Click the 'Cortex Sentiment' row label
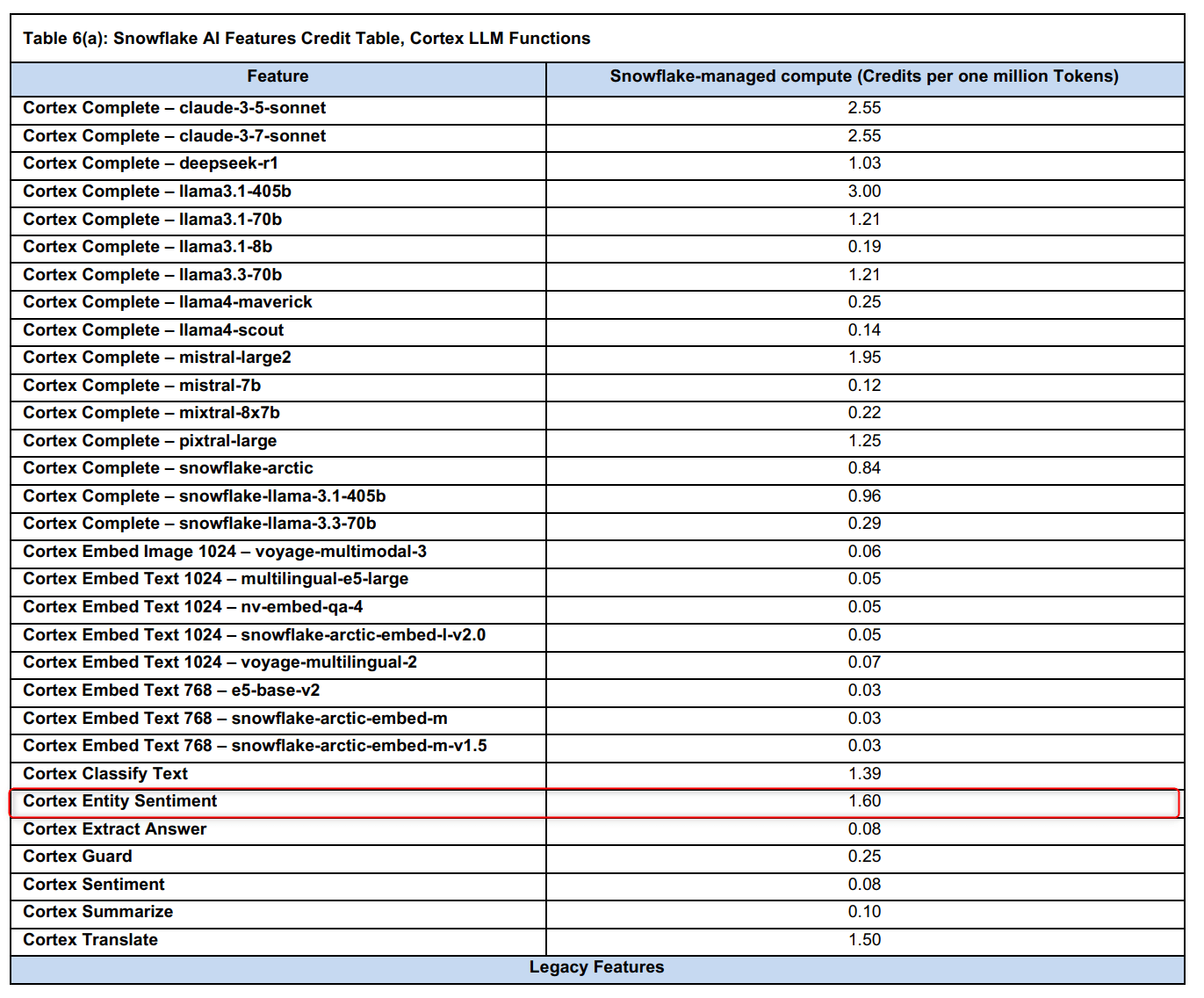Screen dimensions: 1204x998 coord(94,885)
